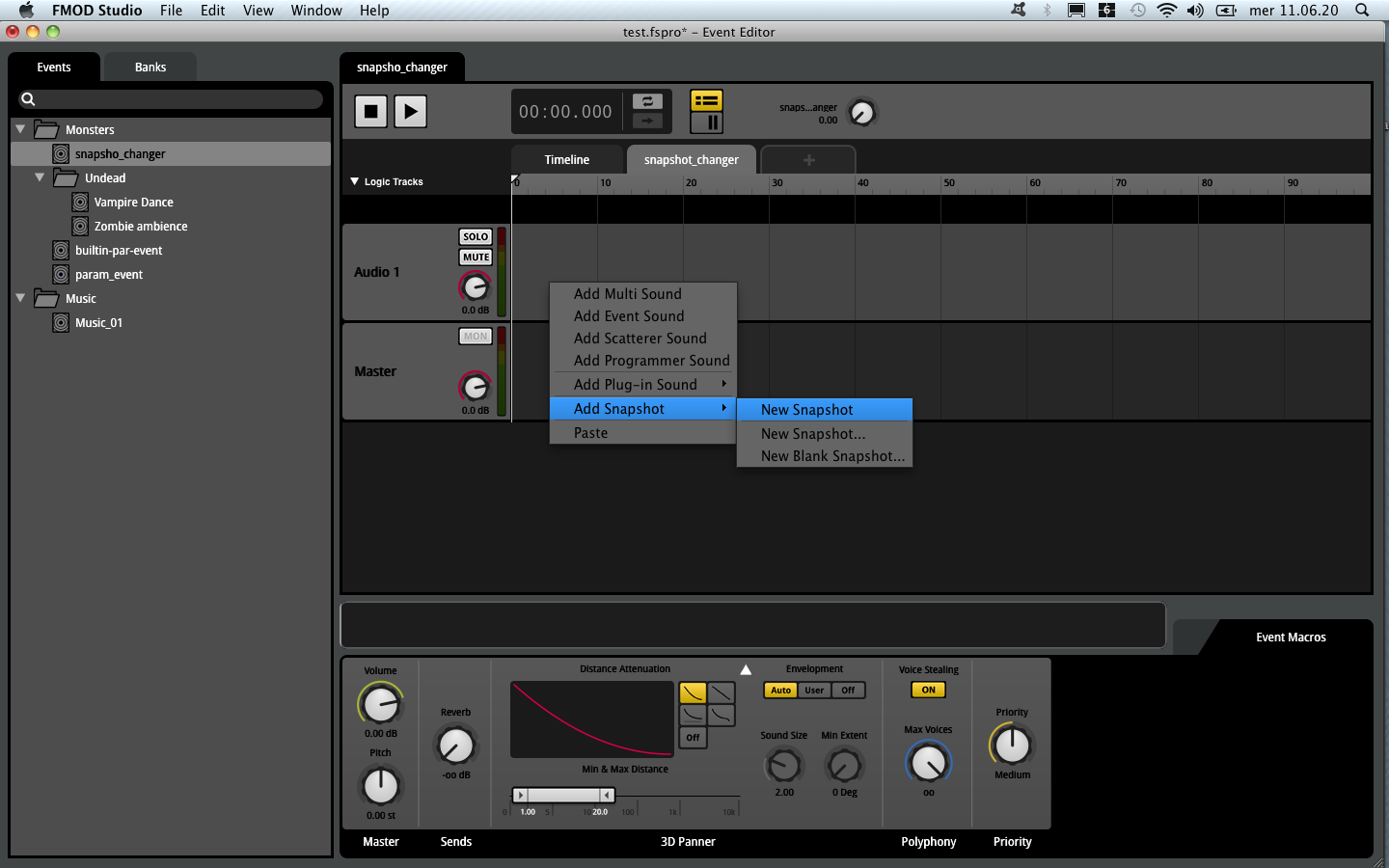Click the search magnifier icon in Events browser

[28, 99]
